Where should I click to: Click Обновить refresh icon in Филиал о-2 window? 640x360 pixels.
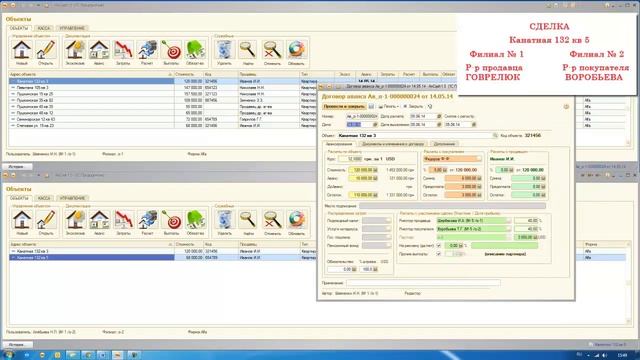(296, 220)
